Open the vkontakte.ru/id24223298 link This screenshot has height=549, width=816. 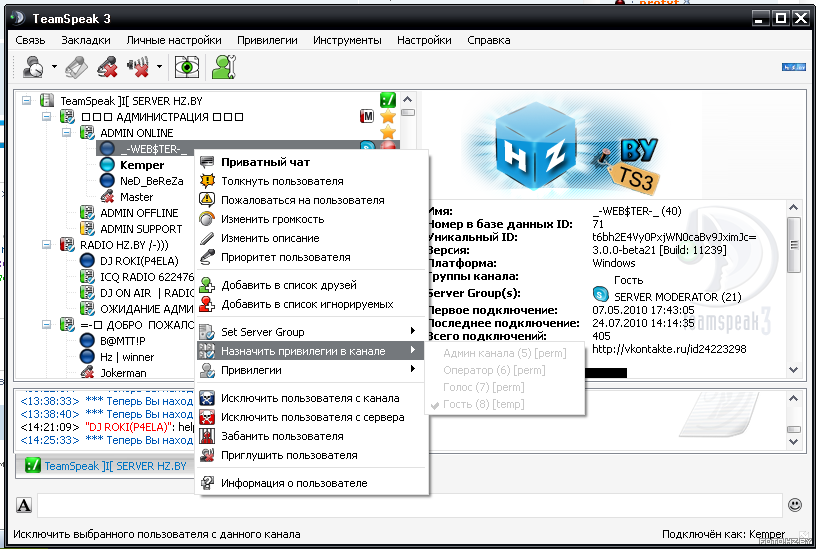click(x=669, y=349)
